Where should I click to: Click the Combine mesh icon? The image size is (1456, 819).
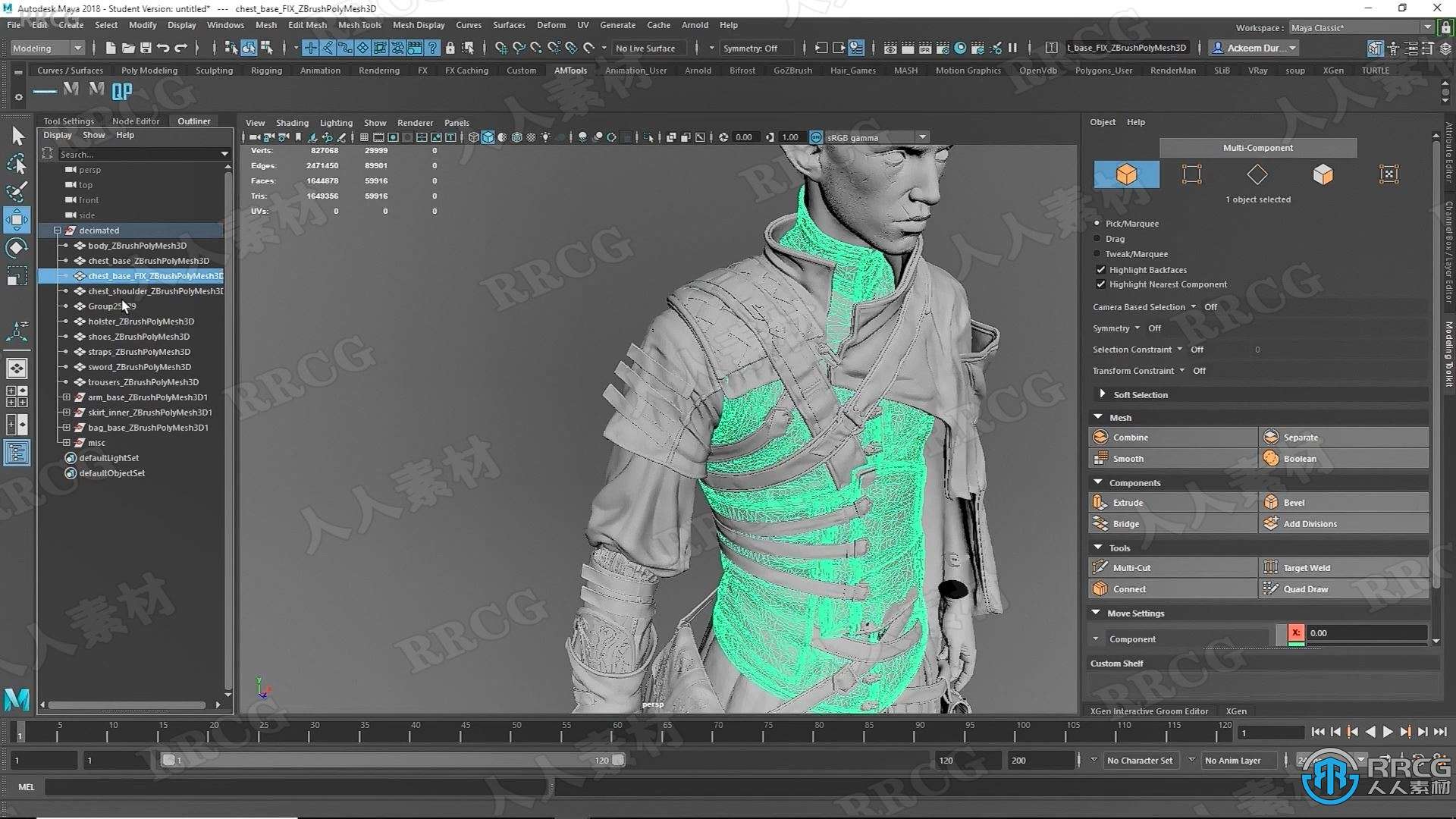click(x=1101, y=437)
